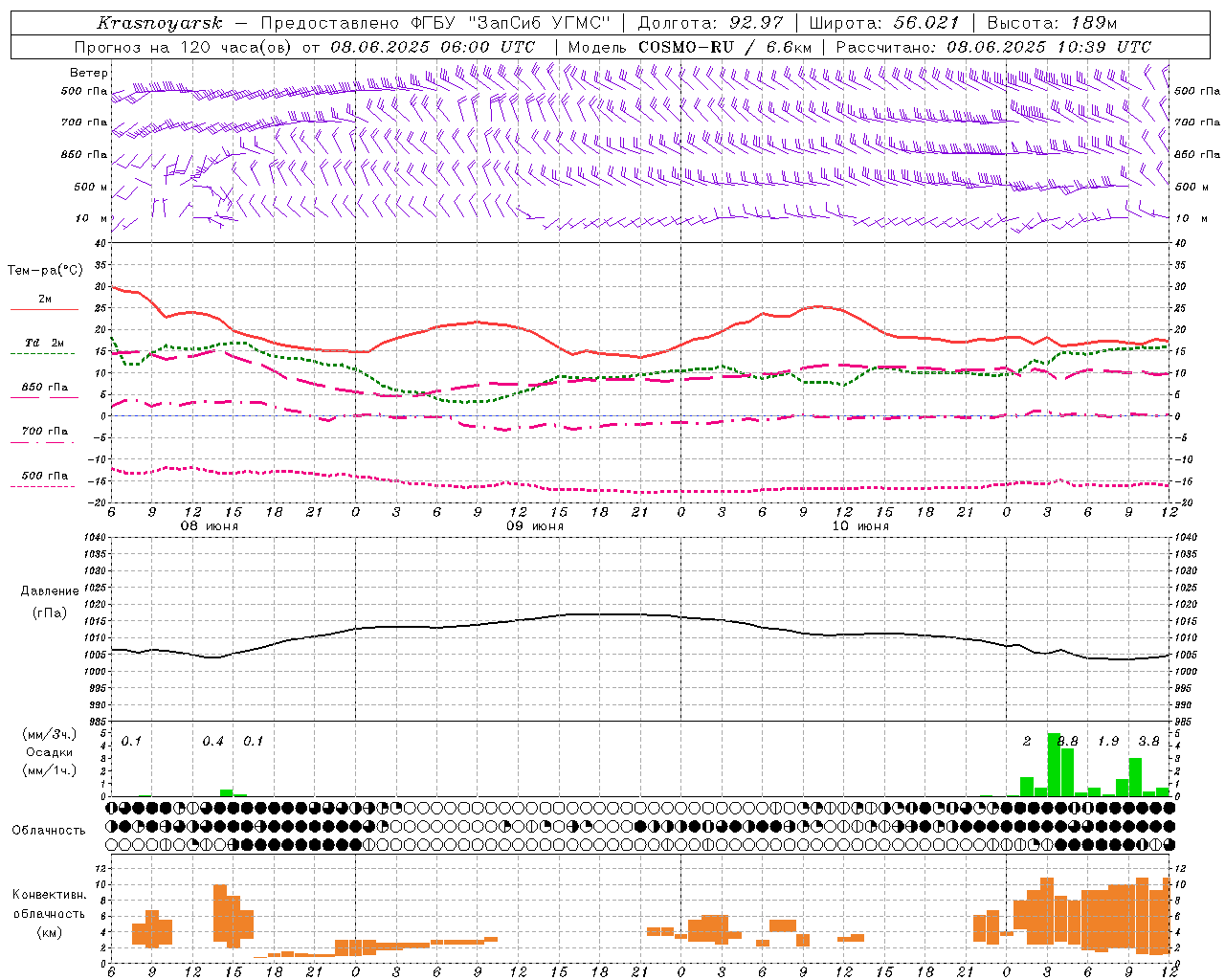Click the "8.8" precipitation amount
Viewport: 1225px width, 980px height.
(x=1069, y=742)
